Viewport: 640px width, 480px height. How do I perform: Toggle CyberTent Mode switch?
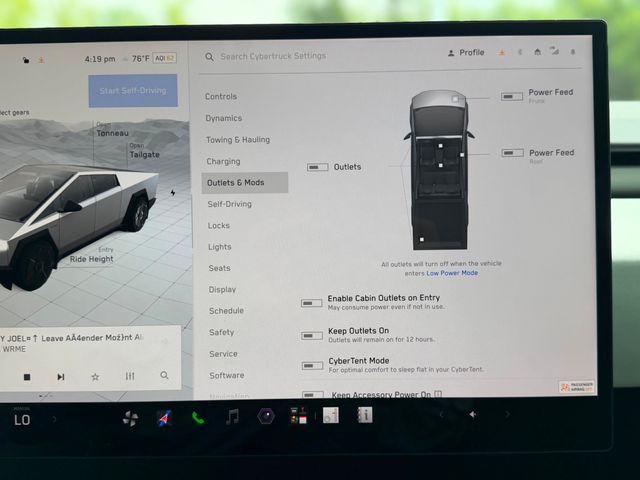(x=313, y=366)
